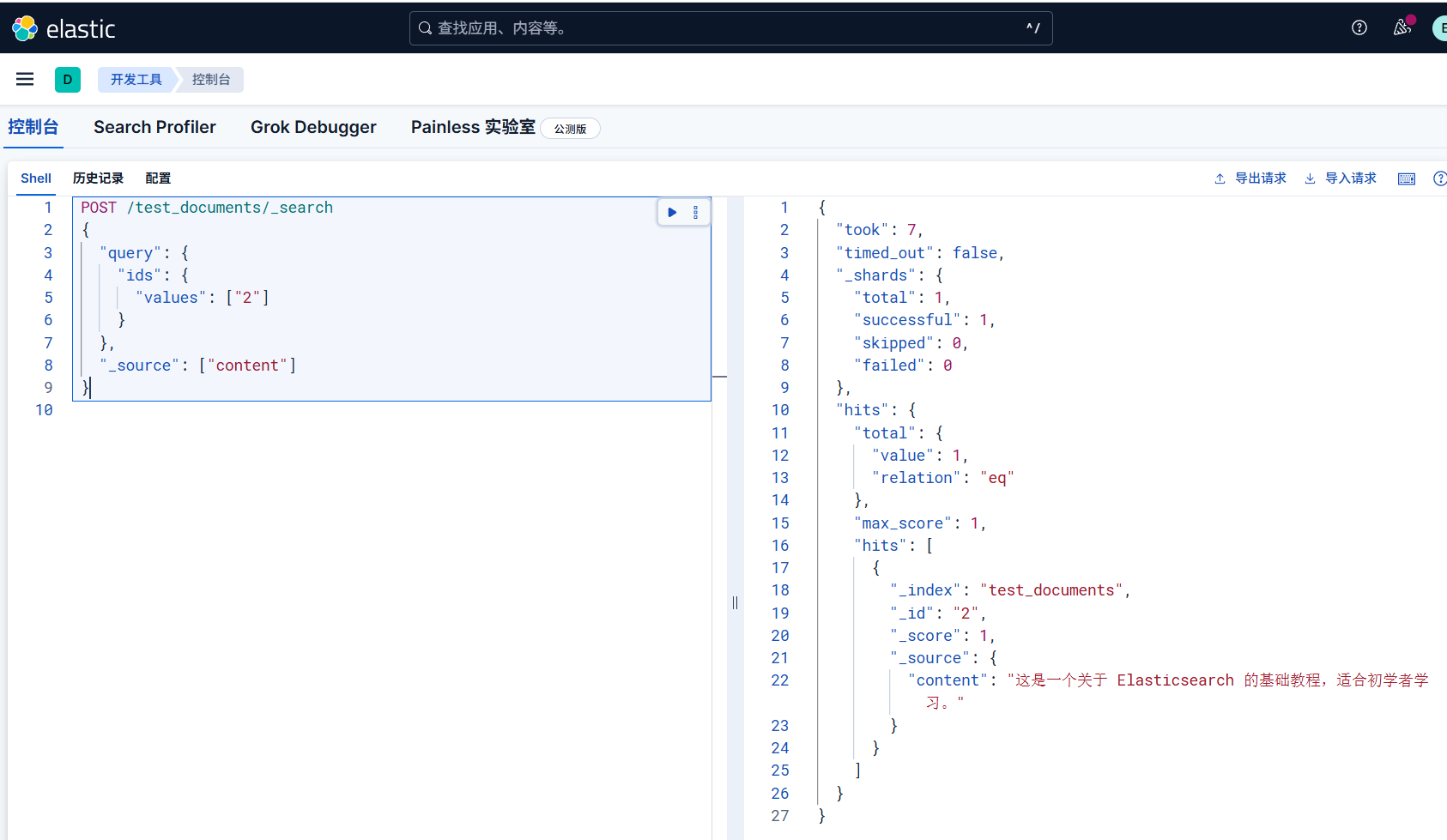This screenshot has width=1447, height=840.
Task: Switch to the Search Profiler tab
Action: (154, 127)
